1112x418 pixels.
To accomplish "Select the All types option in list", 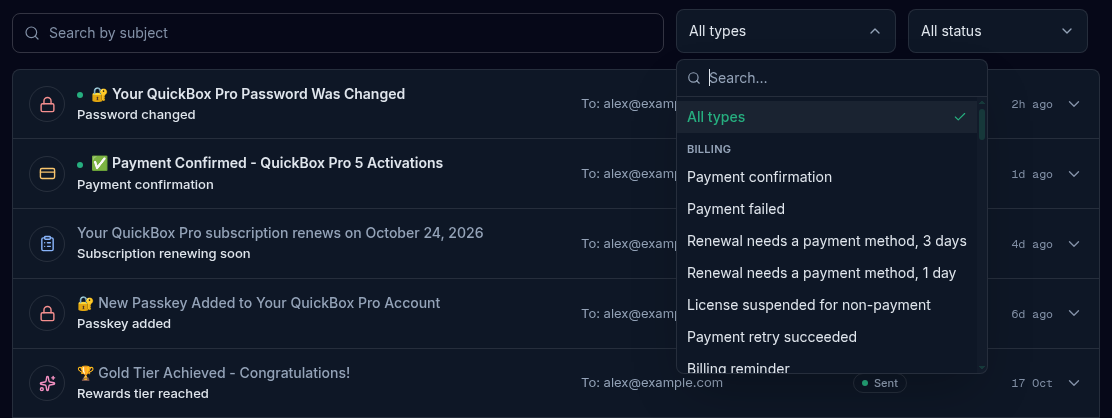I will pyautogui.click(x=827, y=117).
